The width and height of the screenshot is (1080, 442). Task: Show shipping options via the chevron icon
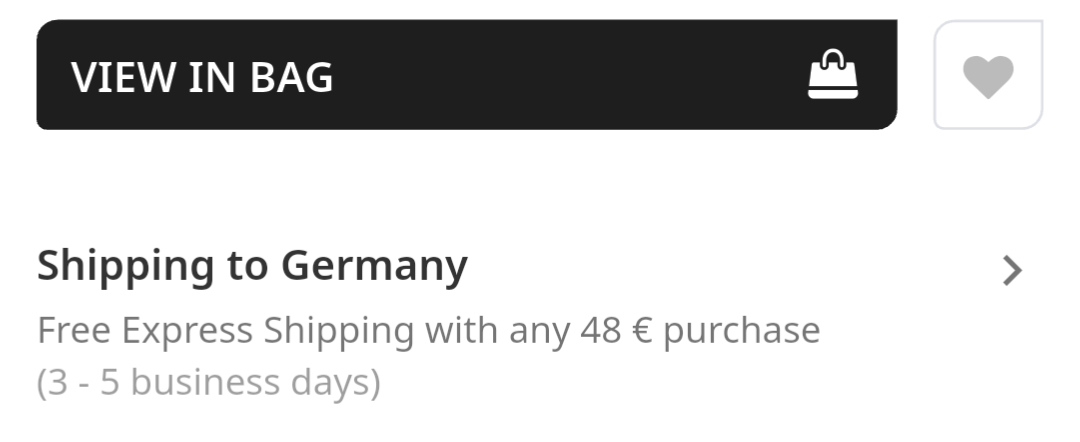click(x=1012, y=270)
